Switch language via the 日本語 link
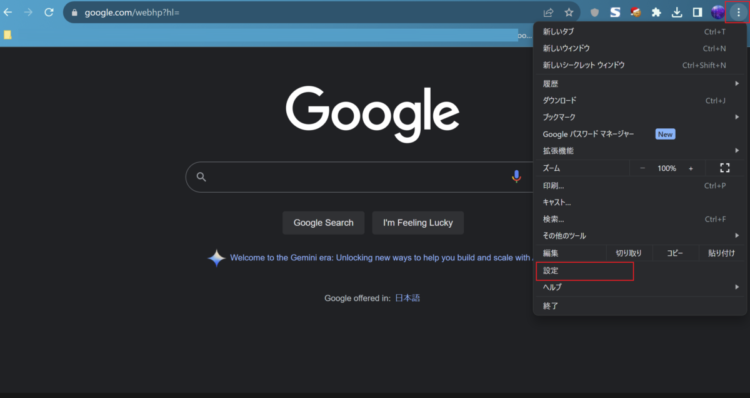The width and height of the screenshot is (750, 398). pyautogui.click(x=408, y=298)
